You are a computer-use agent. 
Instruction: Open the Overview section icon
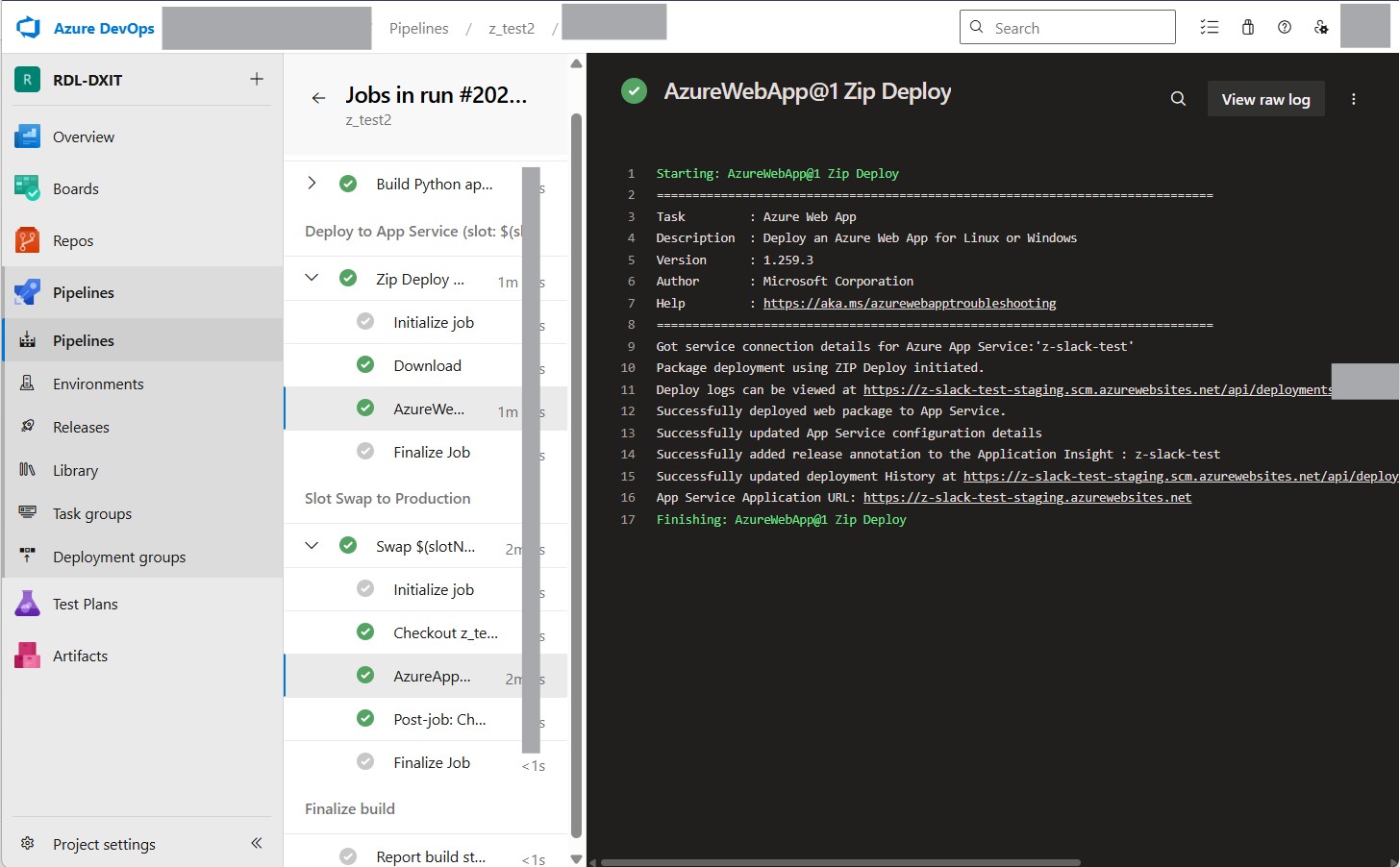pyautogui.click(x=27, y=136)
